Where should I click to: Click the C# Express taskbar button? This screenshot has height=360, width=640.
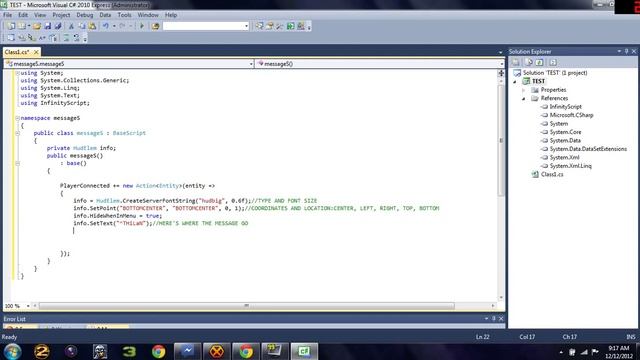click(304, 351)
